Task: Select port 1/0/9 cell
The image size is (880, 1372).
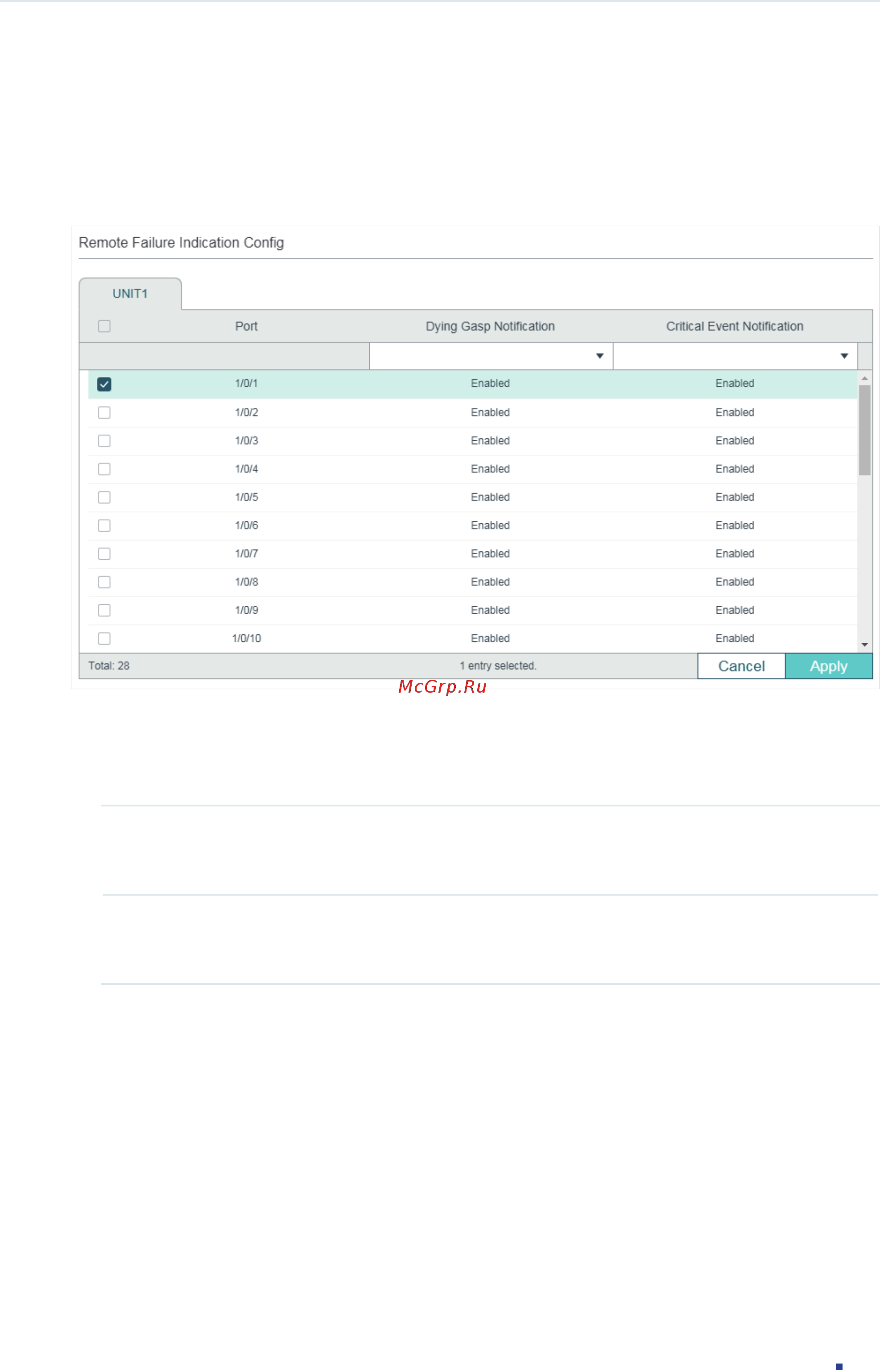Action: pyautogui.click(x=246, y=610)
